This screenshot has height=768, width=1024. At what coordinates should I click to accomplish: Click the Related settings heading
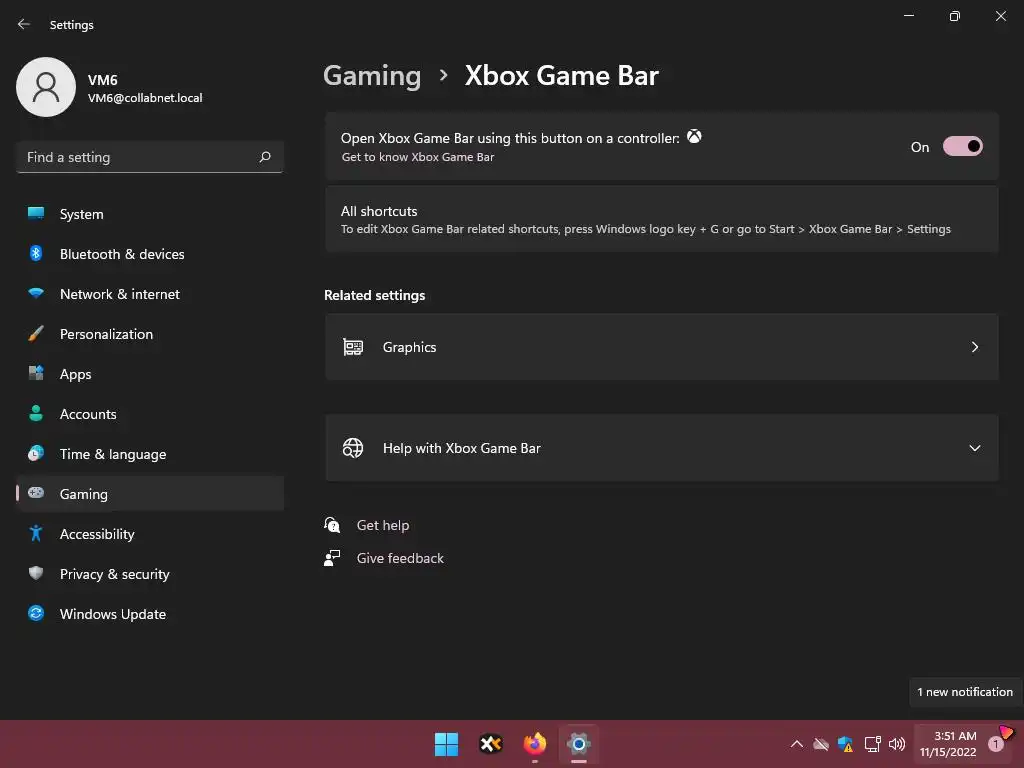pyautogui.click(x=374, y=295)
